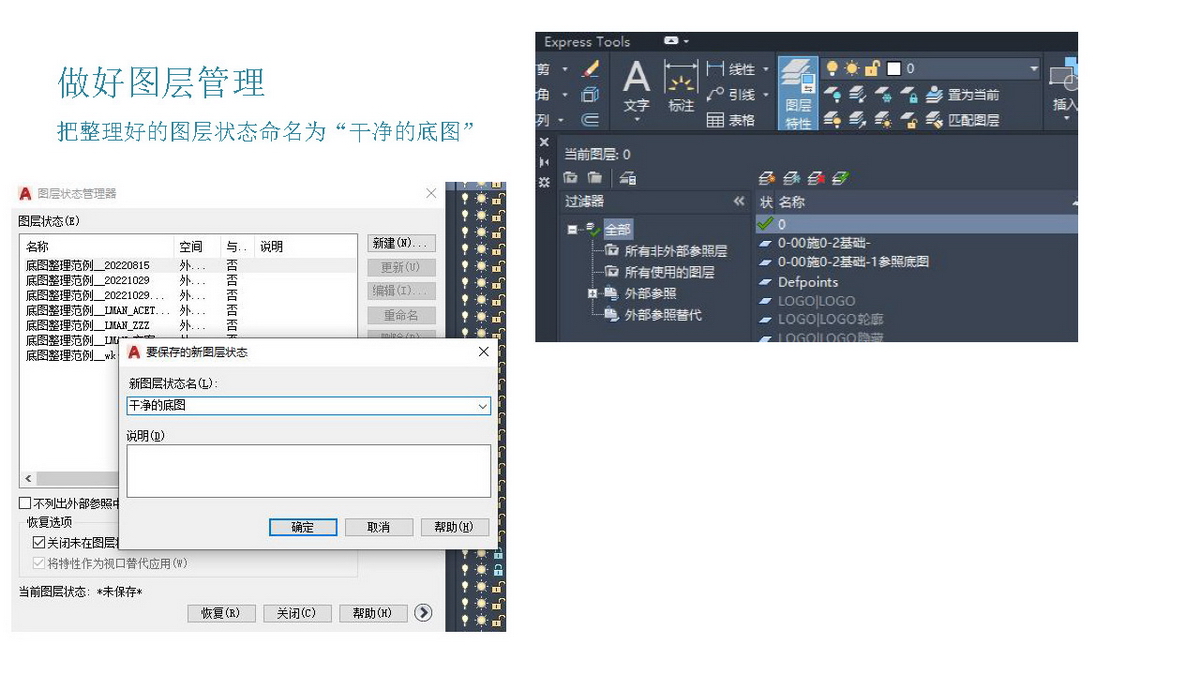Screen dimensions: 1200x675
Task: Click New Layer Frozen in Viewports icon
Action: coord(791,178)
